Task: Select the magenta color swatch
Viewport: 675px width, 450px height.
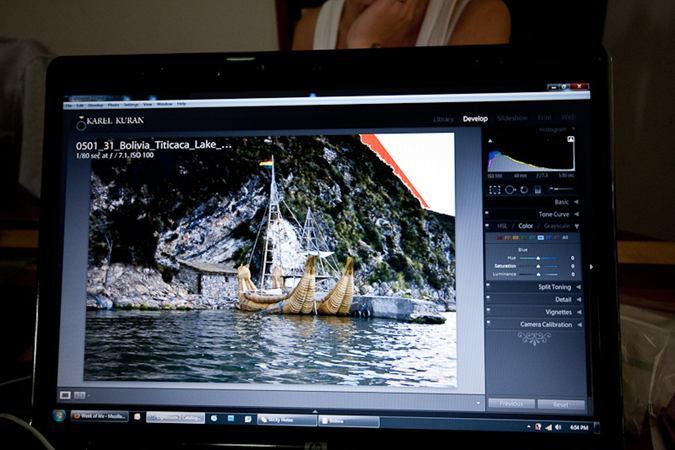Action: coord(557,238)
